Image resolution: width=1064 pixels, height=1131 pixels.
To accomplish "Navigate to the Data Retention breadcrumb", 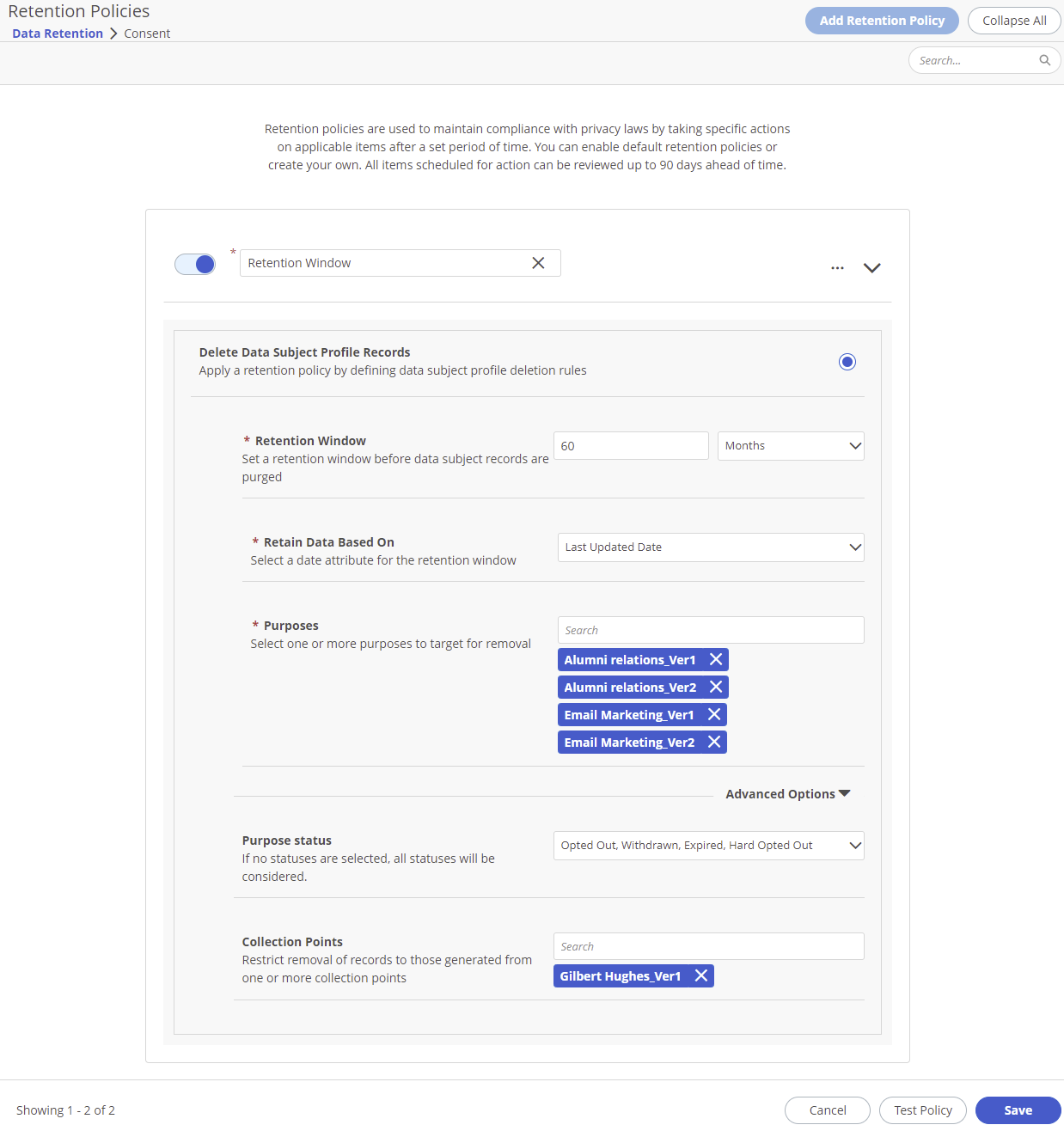I will click(x=57, y=33).
